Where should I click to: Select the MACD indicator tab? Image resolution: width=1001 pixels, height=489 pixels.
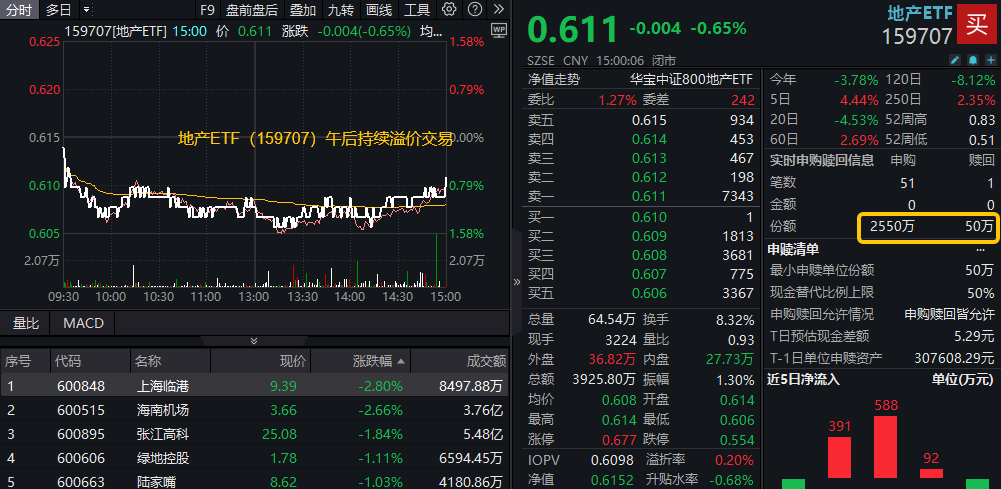(x=84, y=323)
